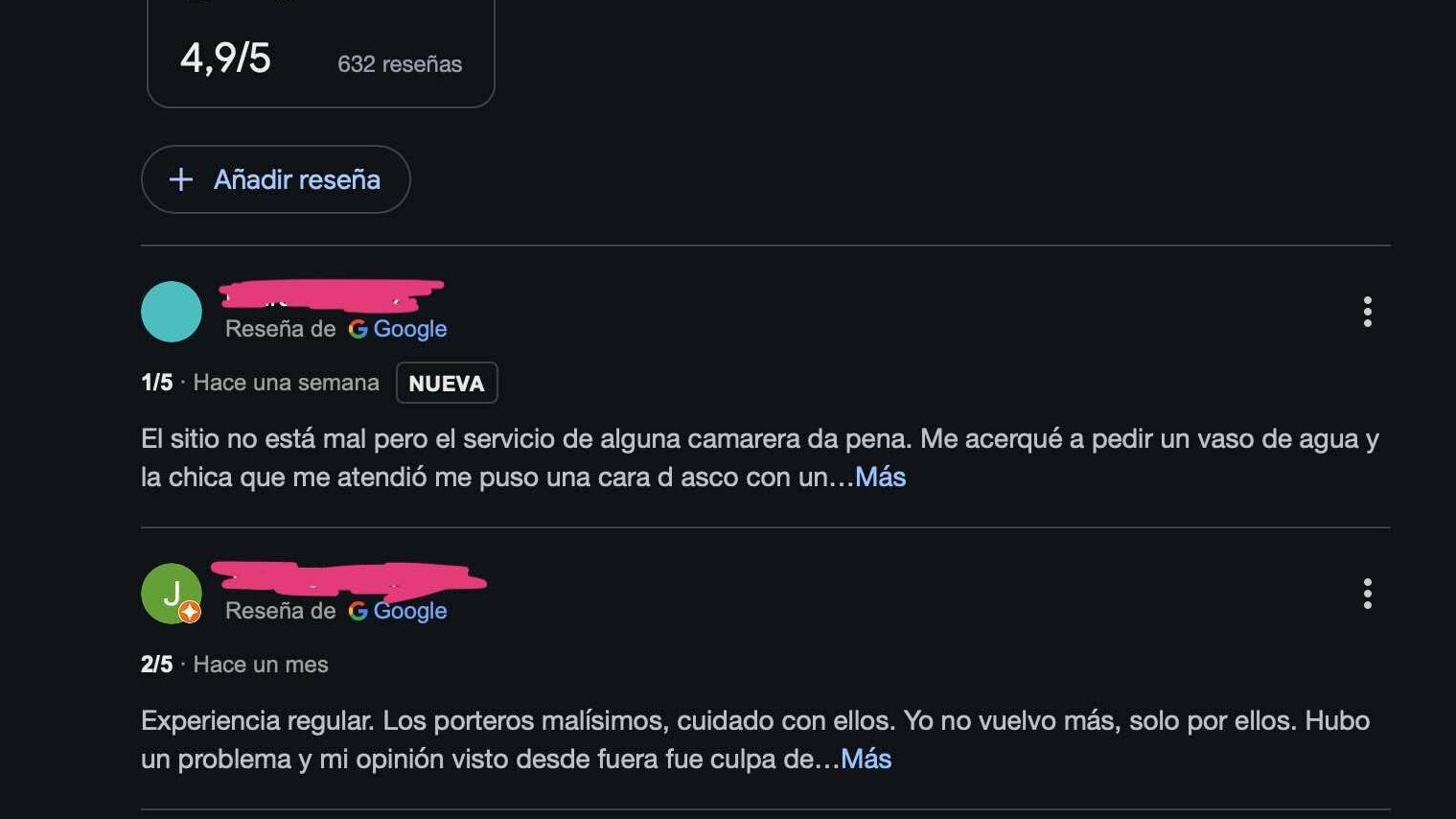Click the NUEVA badge
The height and width of the screenshot is (819, 1456).
click(x=447, y=383)
